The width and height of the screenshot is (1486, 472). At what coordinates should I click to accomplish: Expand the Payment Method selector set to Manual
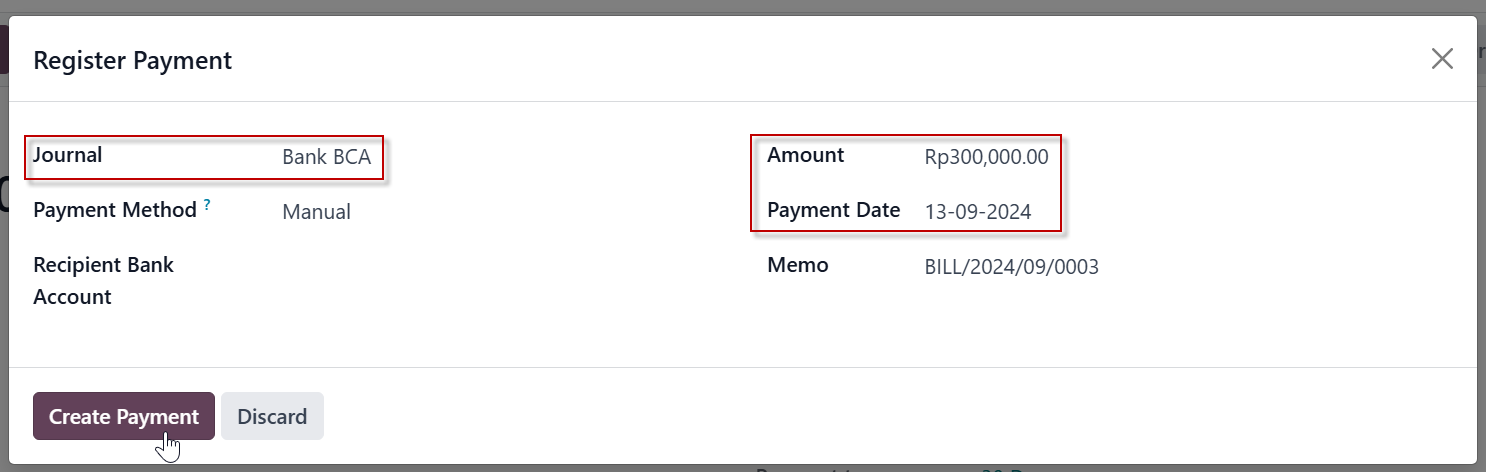pyautogui.click(x=500, y=212)
